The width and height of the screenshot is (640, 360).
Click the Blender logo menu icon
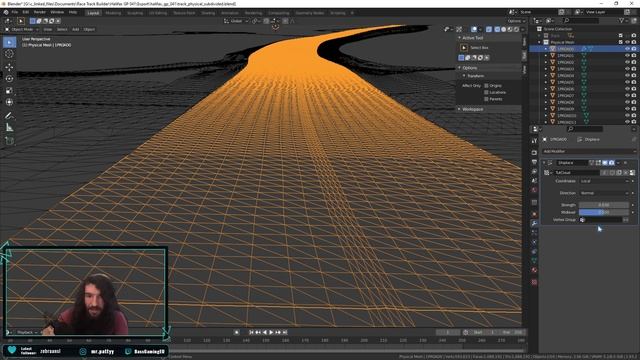point(6,13)
